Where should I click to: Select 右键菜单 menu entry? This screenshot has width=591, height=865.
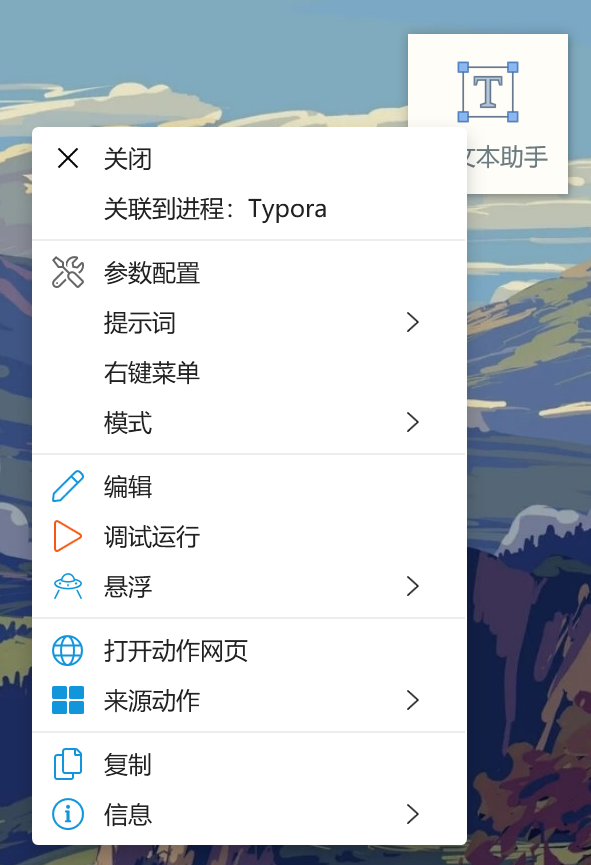pos(249,372)
